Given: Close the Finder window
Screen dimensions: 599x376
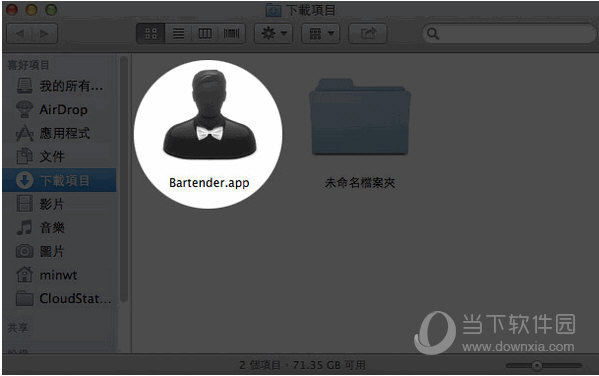Looking at the screenshot, I should pyautogui.click(x=12, y=10).
